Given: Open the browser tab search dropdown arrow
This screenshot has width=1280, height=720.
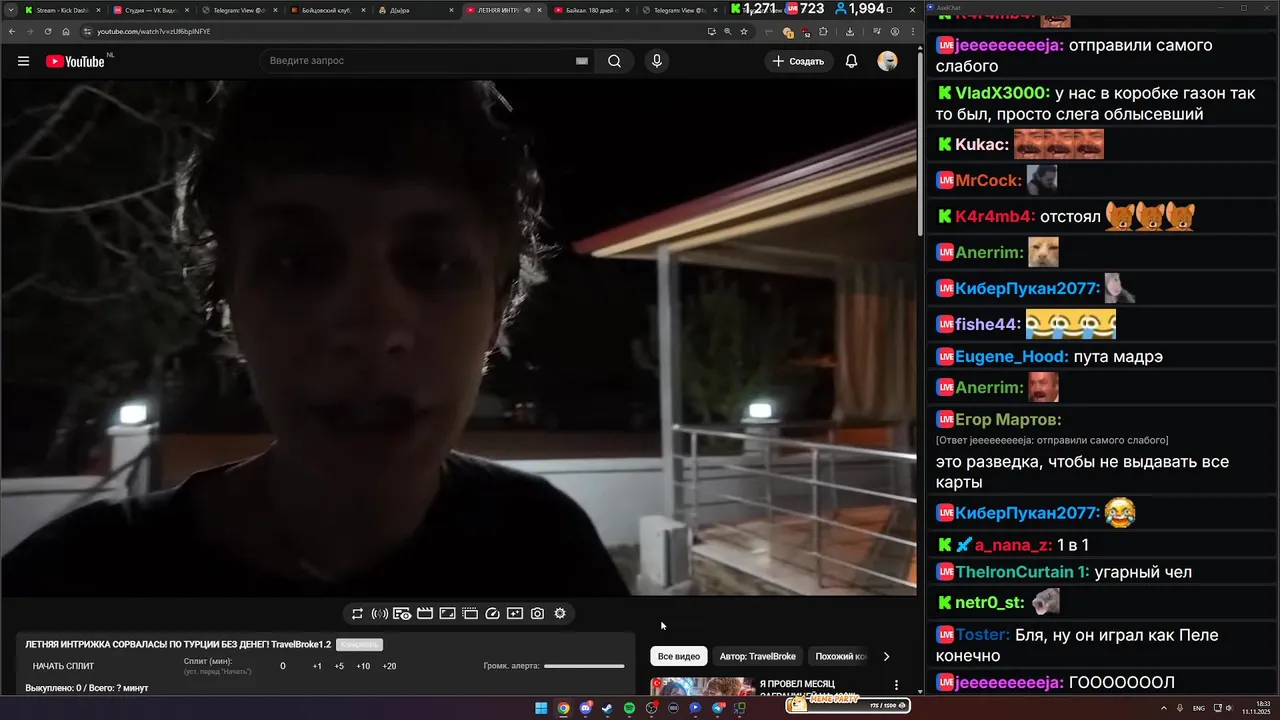Looking at the screenshot, I should point(10,10).
